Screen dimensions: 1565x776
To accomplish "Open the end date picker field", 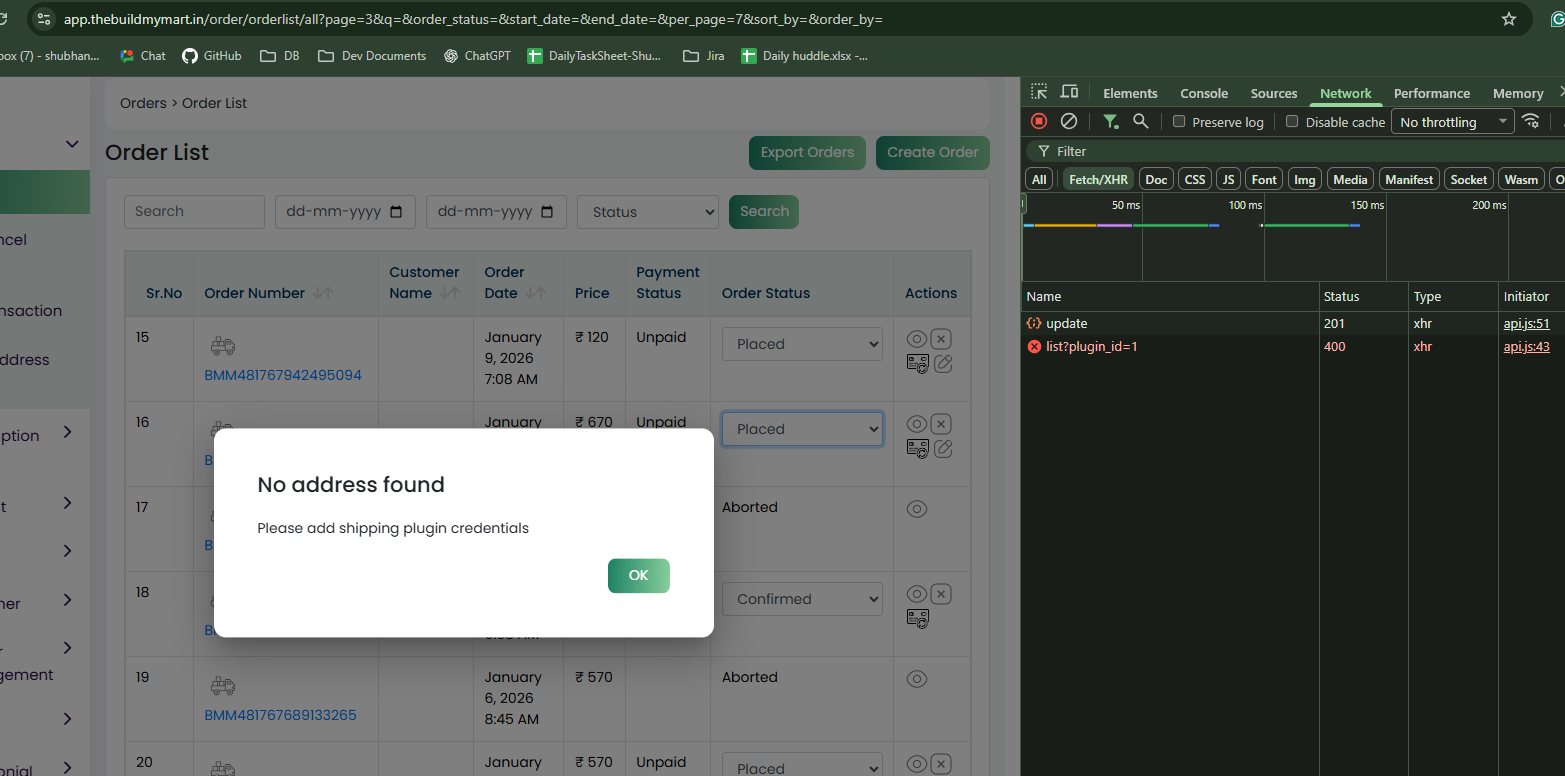I will click(496, 212).
